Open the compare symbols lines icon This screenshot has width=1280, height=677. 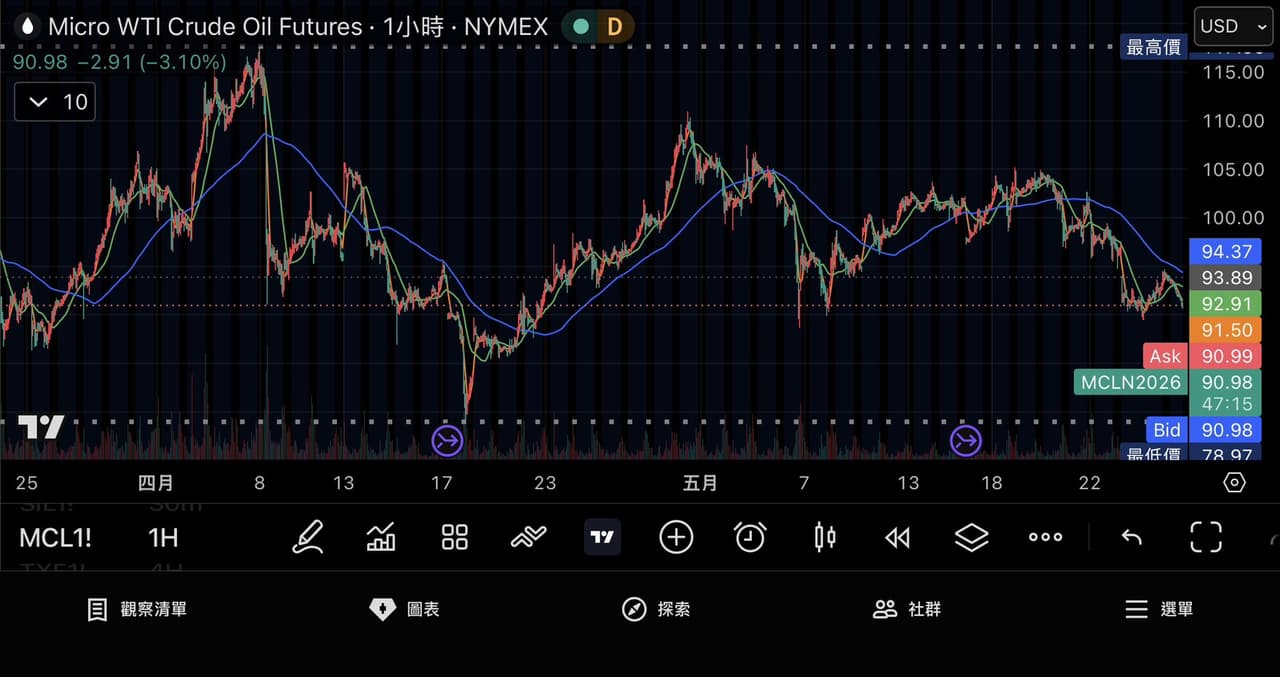tap(528, 537)
